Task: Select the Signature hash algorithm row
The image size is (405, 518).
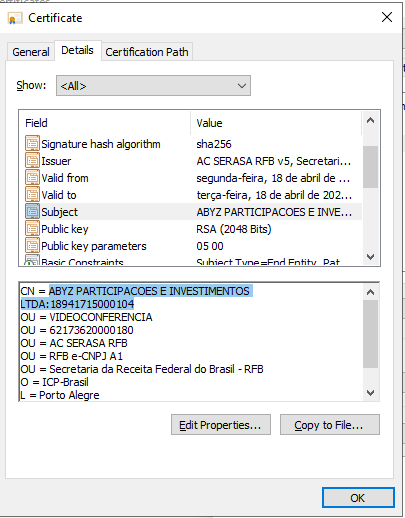Action: [193, 144]
